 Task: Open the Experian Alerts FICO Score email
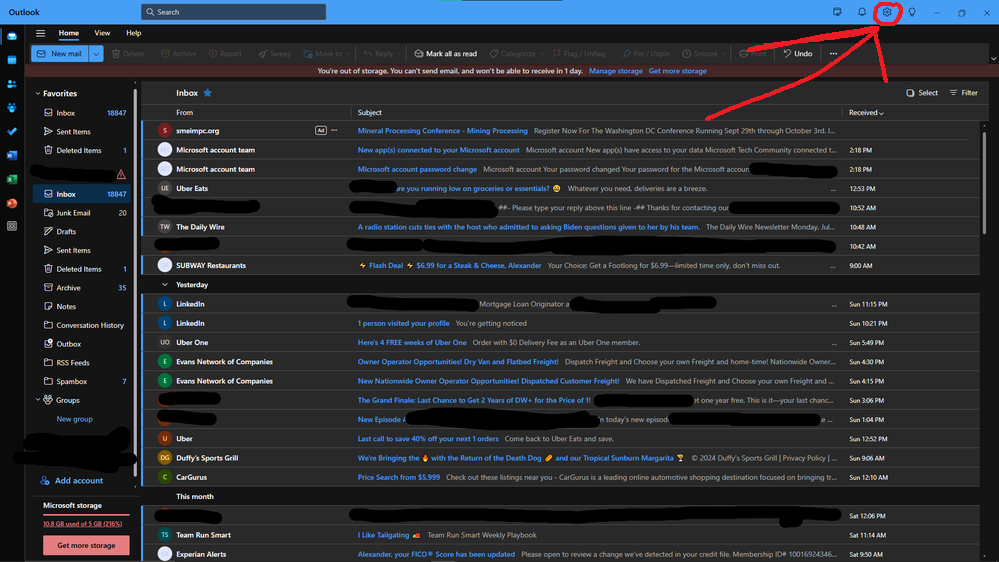point(561,554)
